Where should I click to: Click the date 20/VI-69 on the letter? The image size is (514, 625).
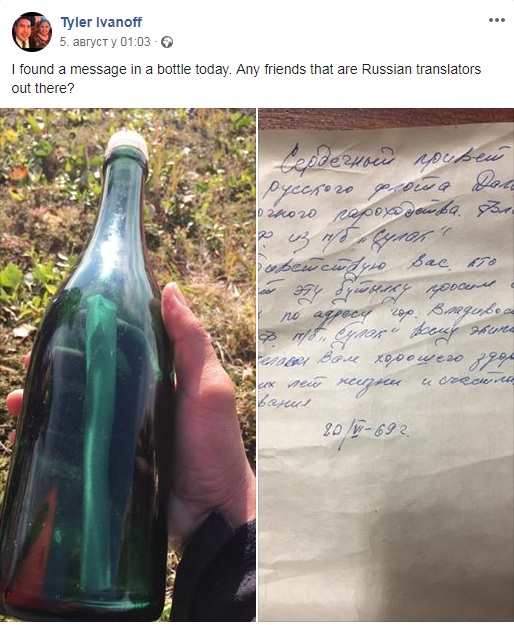coord(365,434)
